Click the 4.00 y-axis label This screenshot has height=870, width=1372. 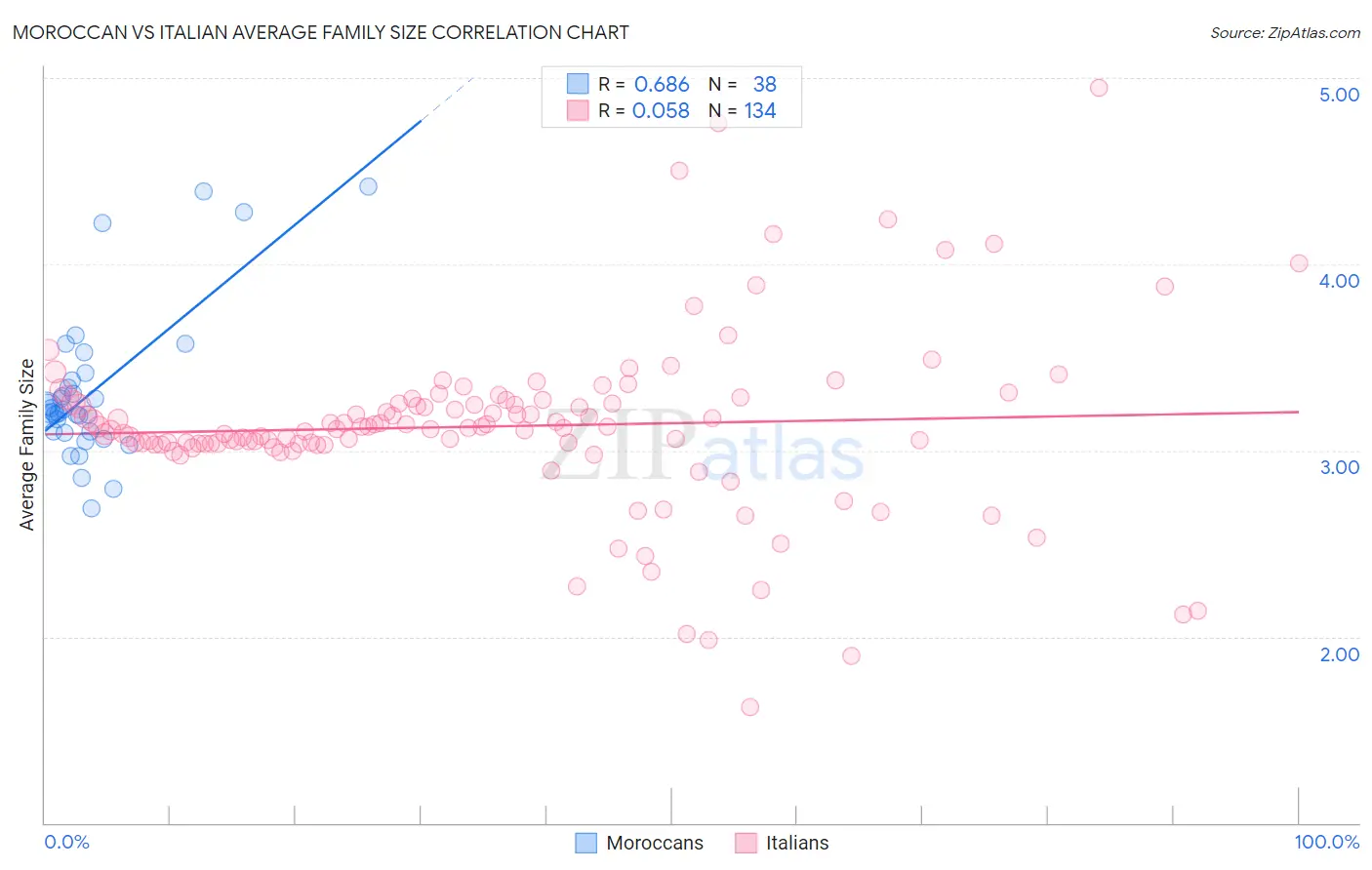pos(1339,281)
